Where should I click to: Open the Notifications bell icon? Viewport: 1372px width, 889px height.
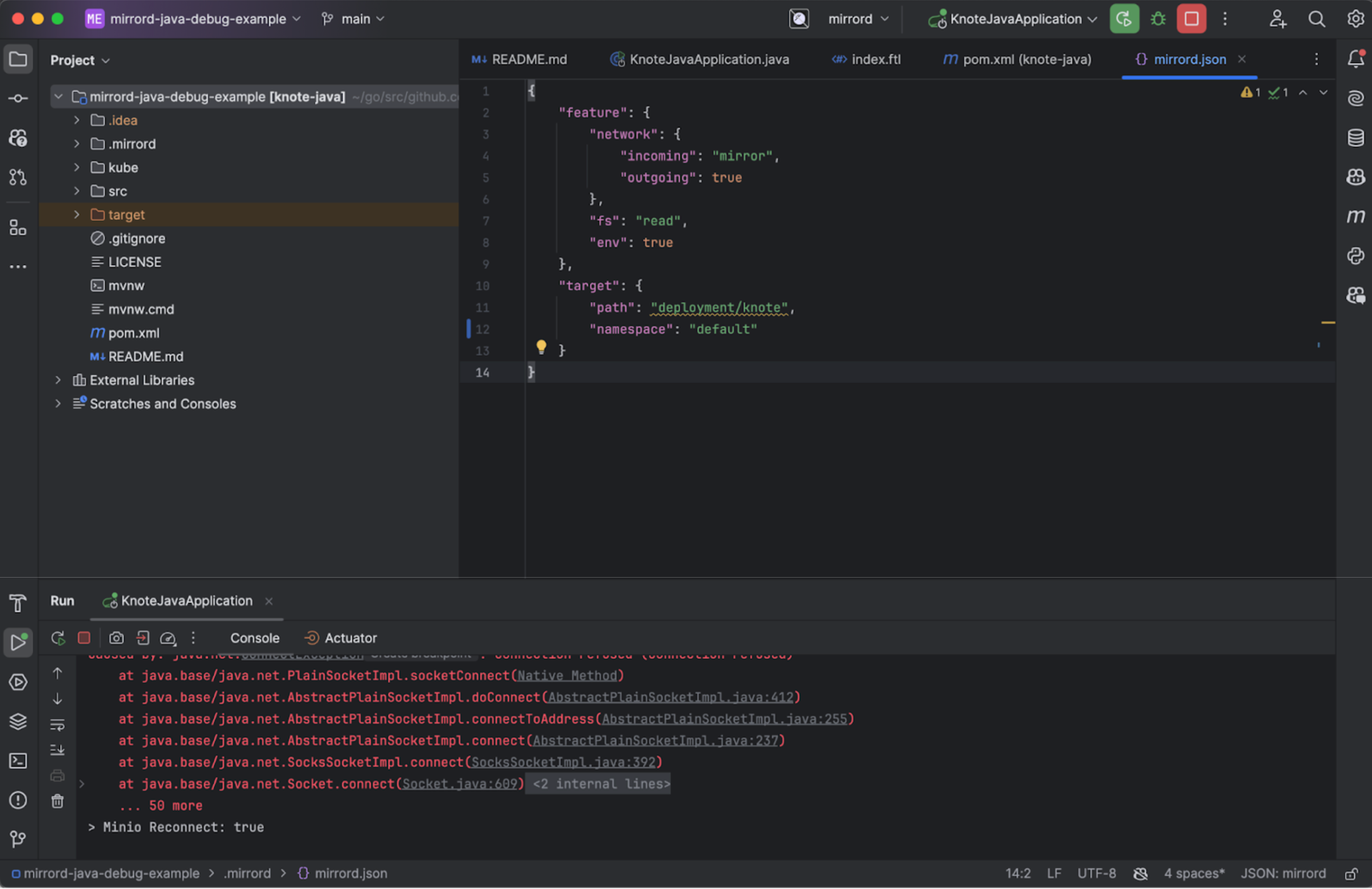(1355, 59)
